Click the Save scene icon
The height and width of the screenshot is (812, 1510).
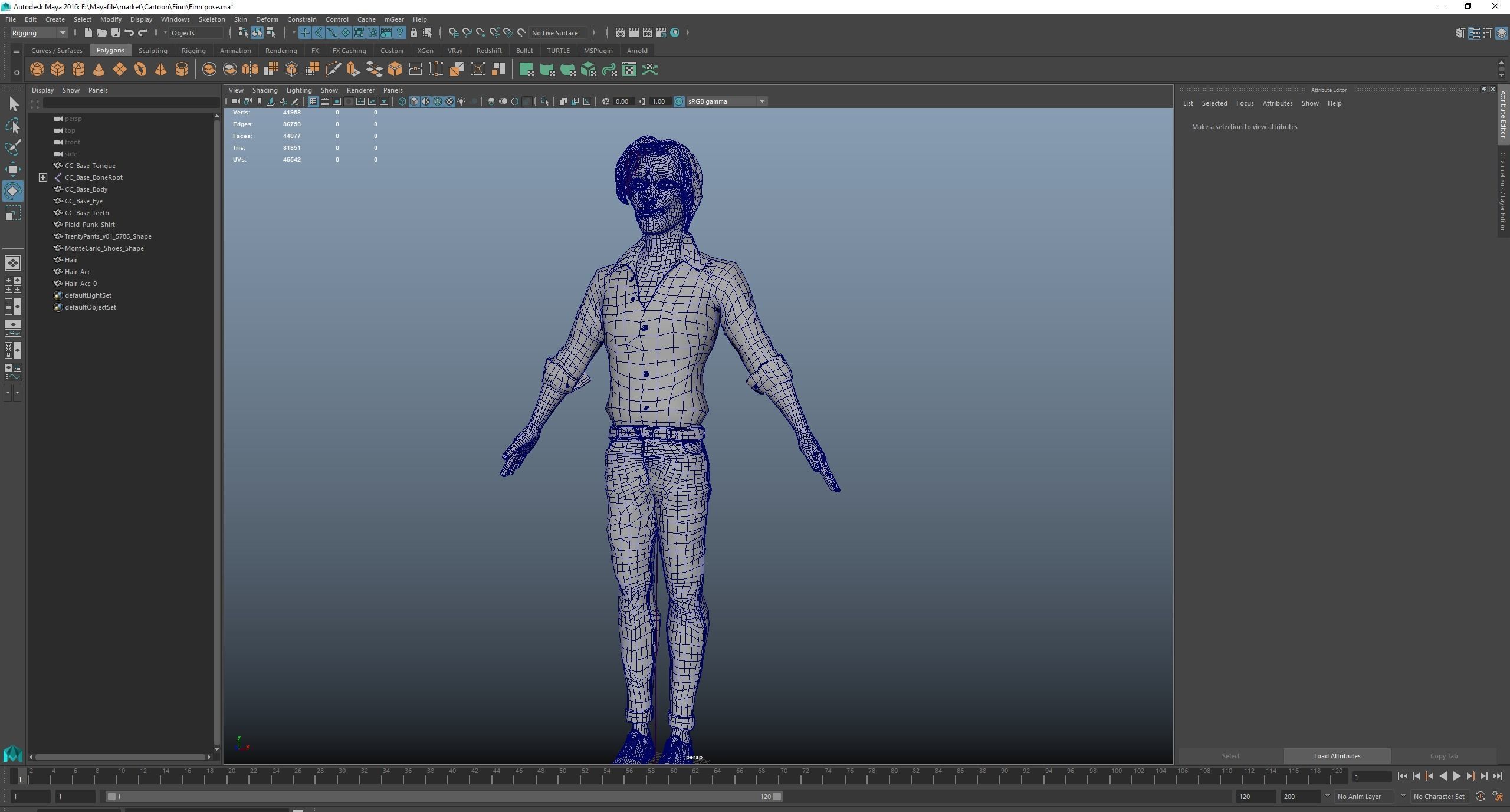point(116,33)
